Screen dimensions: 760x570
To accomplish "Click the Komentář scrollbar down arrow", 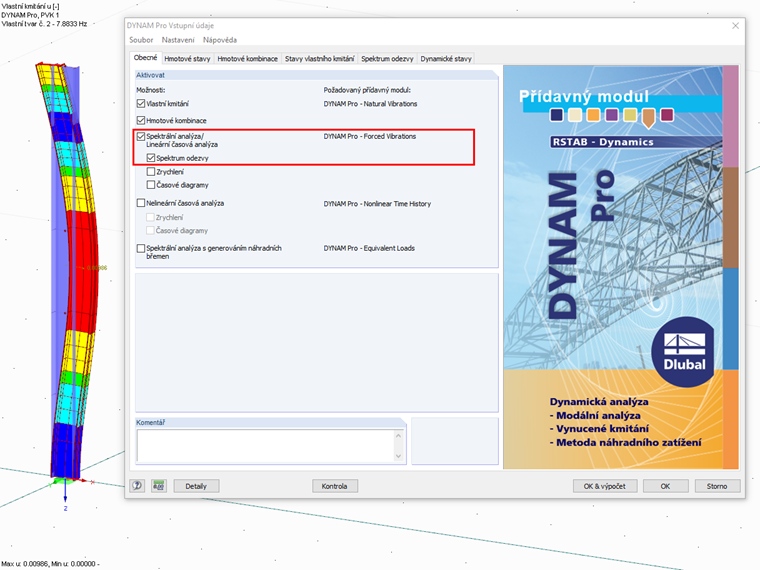I will click(398, 456).
